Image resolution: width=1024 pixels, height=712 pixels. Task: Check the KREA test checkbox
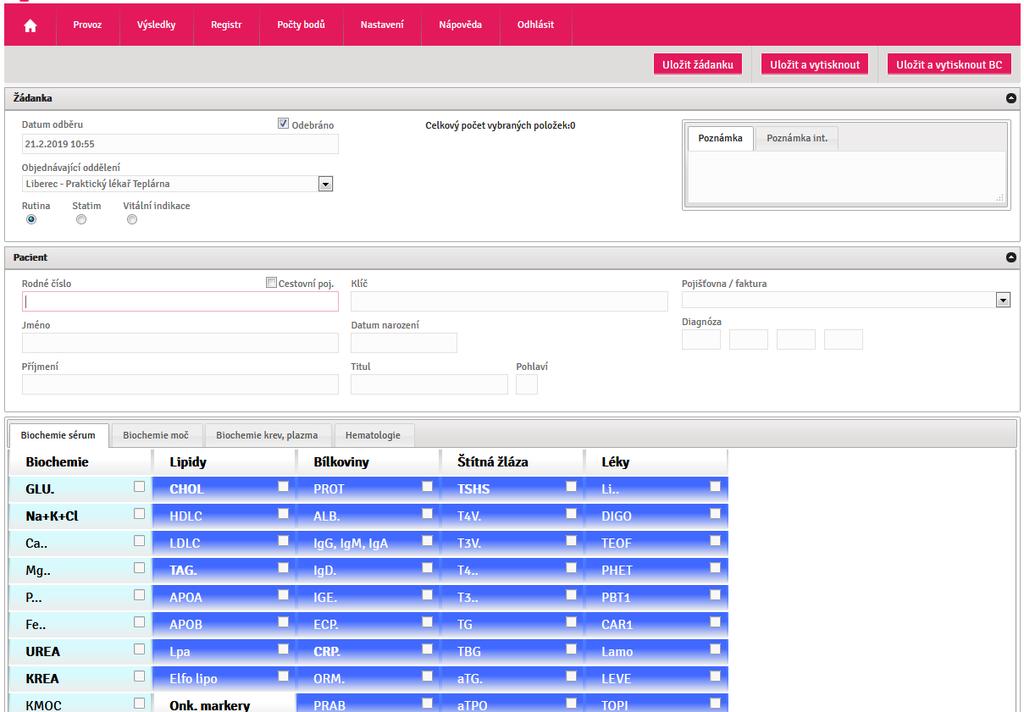click(139, 676)
